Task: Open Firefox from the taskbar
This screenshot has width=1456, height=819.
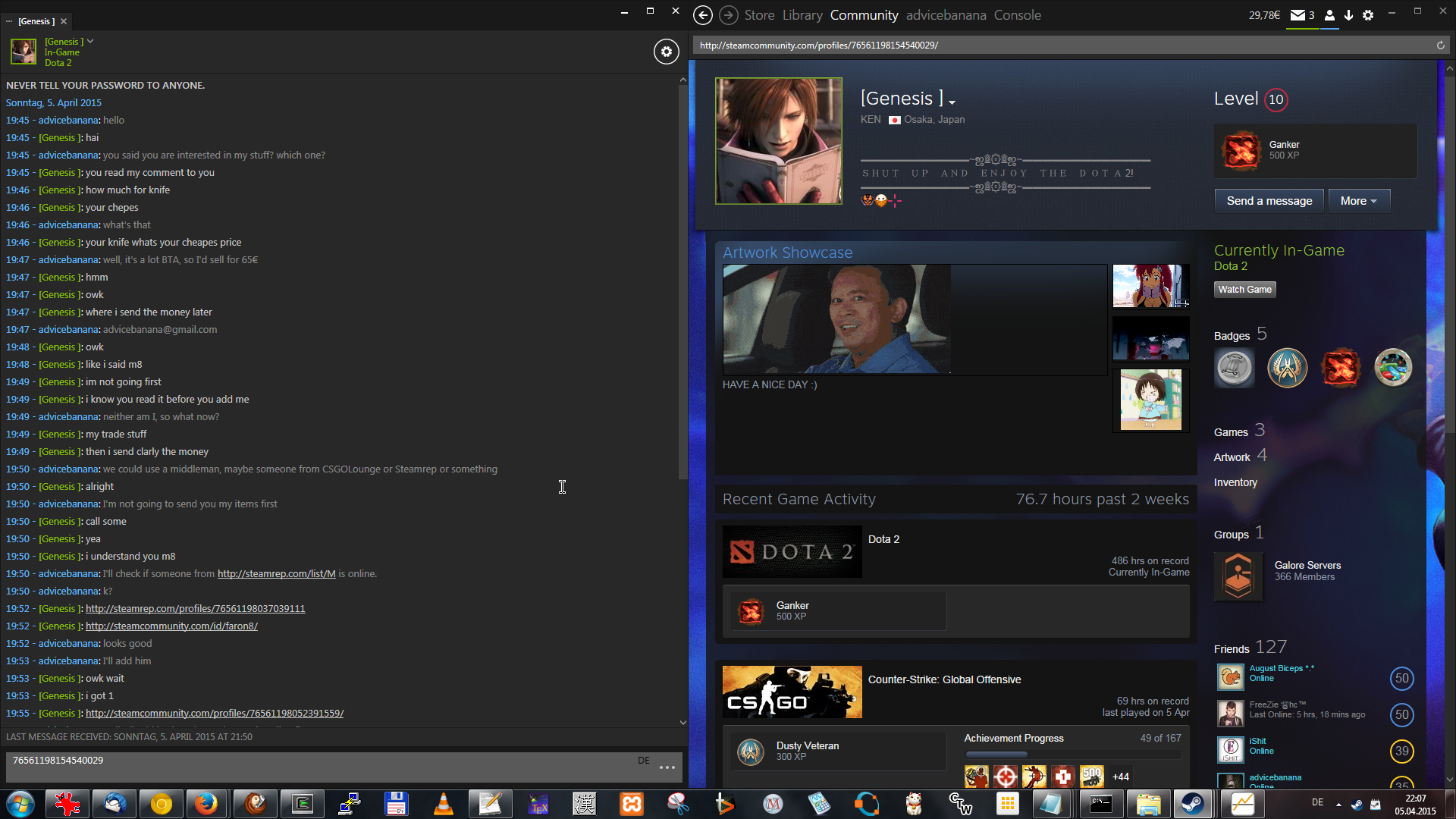Action: click(x=206, y=804)
